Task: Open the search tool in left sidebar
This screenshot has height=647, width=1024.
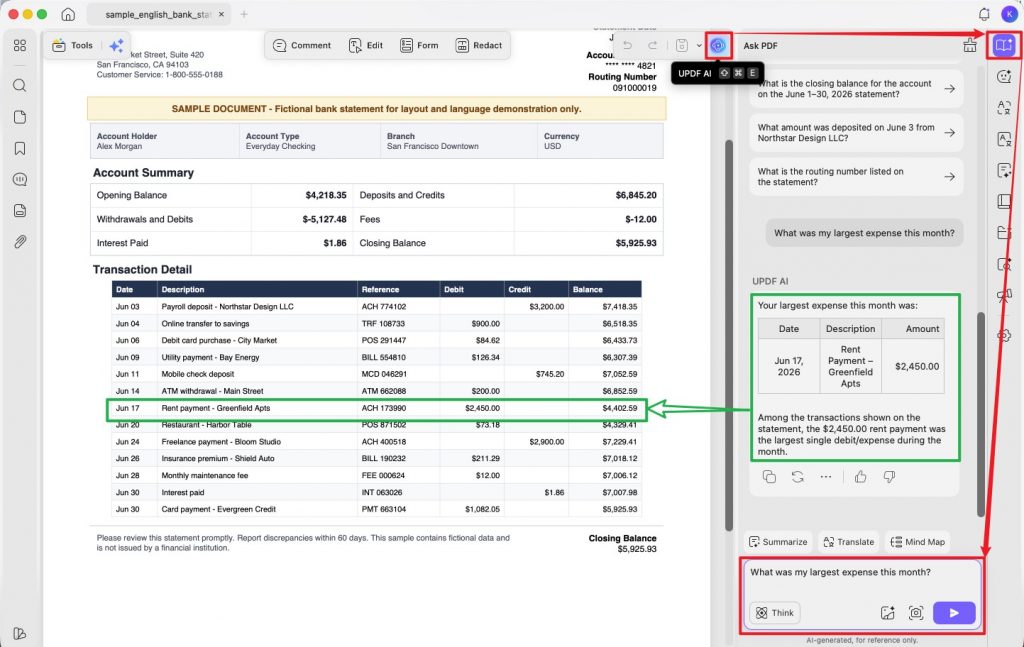Action: 20,86
